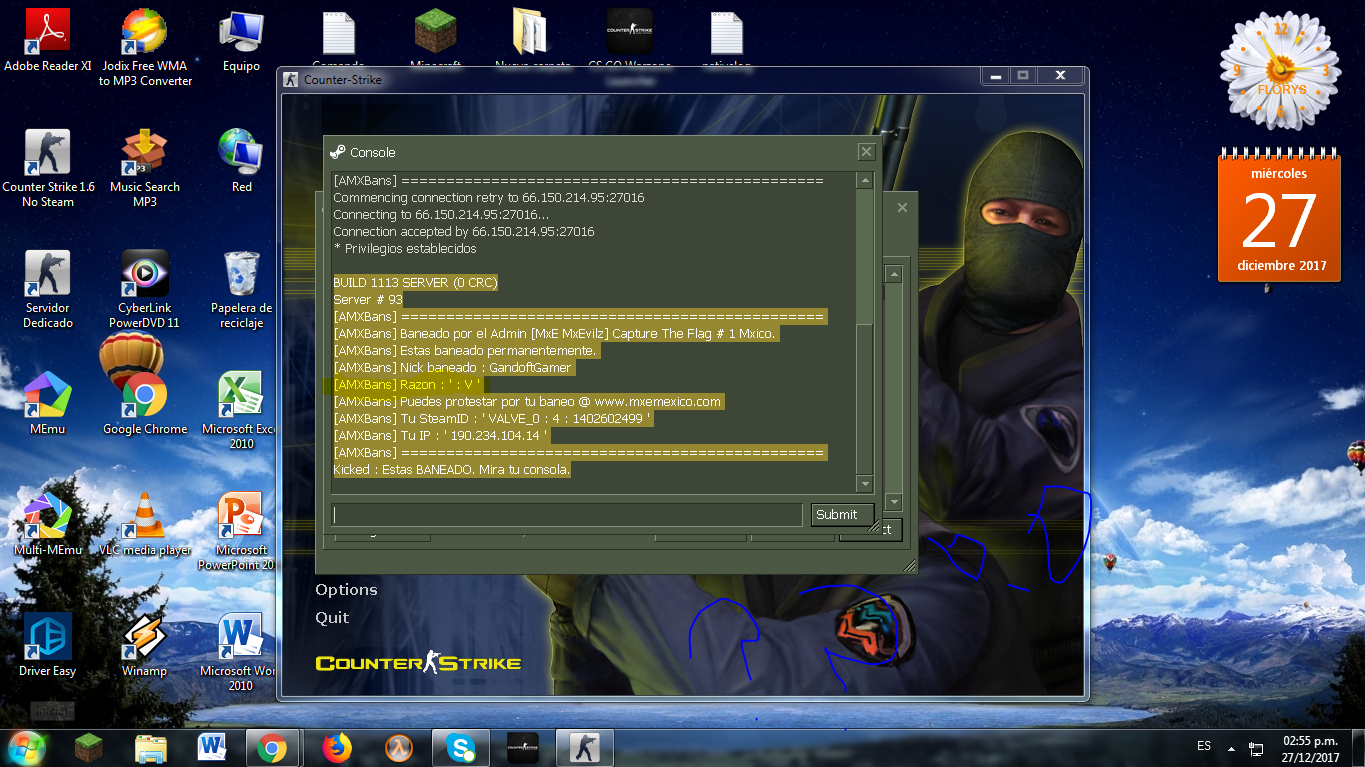Viewport: 1365px width, 767px height.
Task: Click 'Connecting to 66.150.214.95:27016...' line
Action: coord(441,215)
